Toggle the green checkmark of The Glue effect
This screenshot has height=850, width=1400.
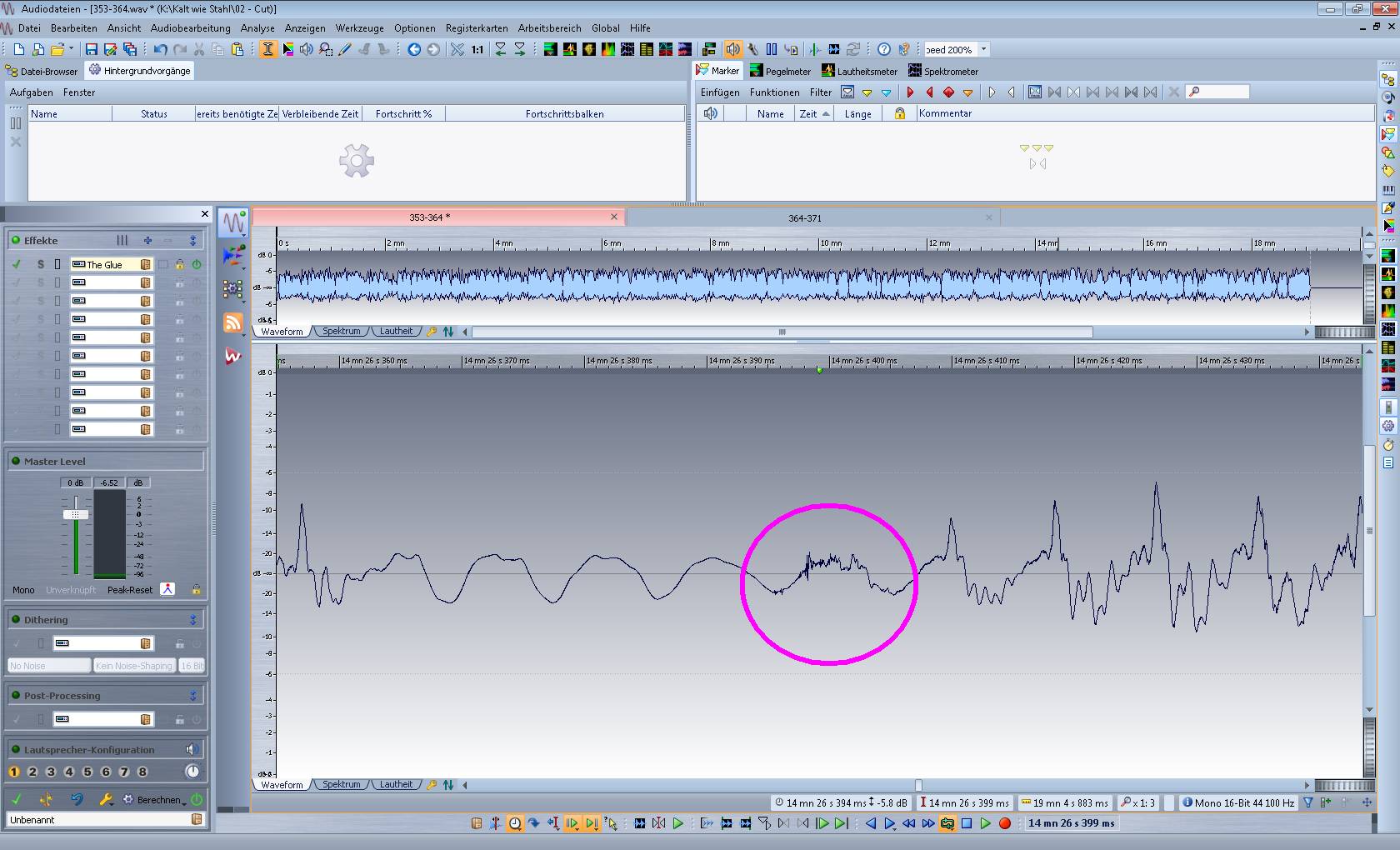click(17, 264)
